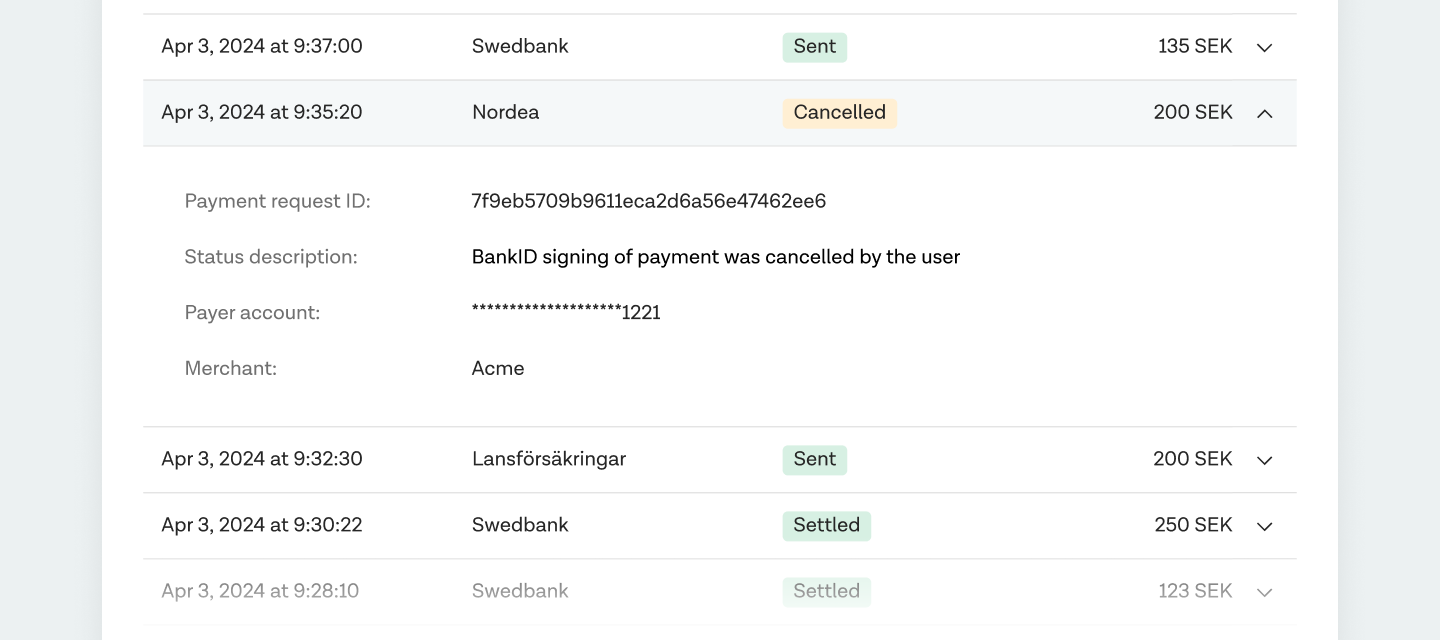Select the payment request ID value
This screenshot has width=1440, height=640.
648,202
